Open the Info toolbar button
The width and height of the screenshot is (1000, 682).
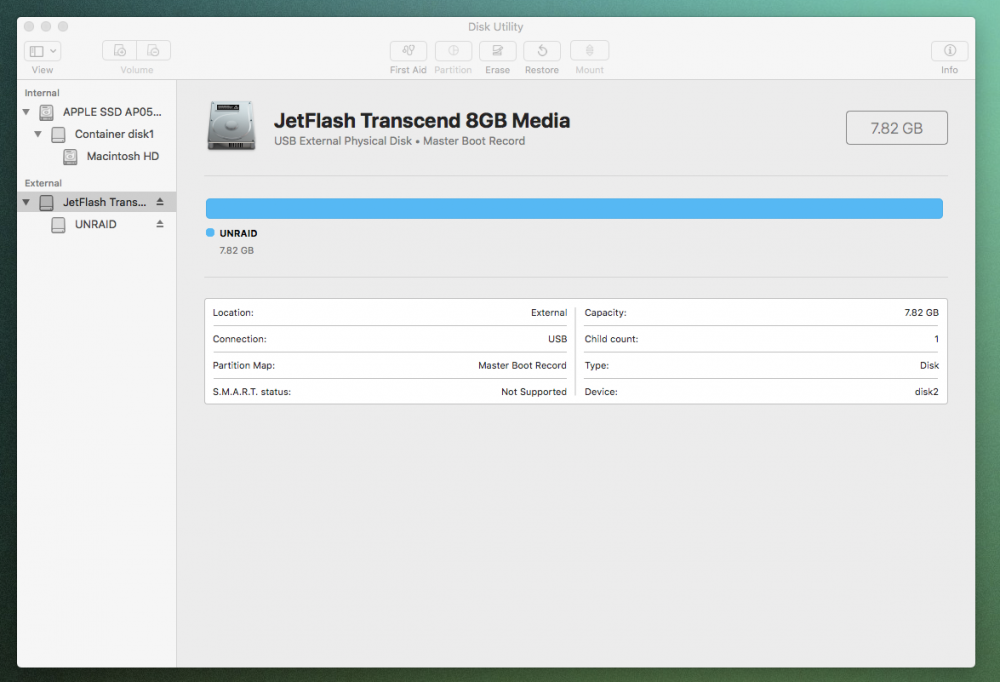(949, 50)
